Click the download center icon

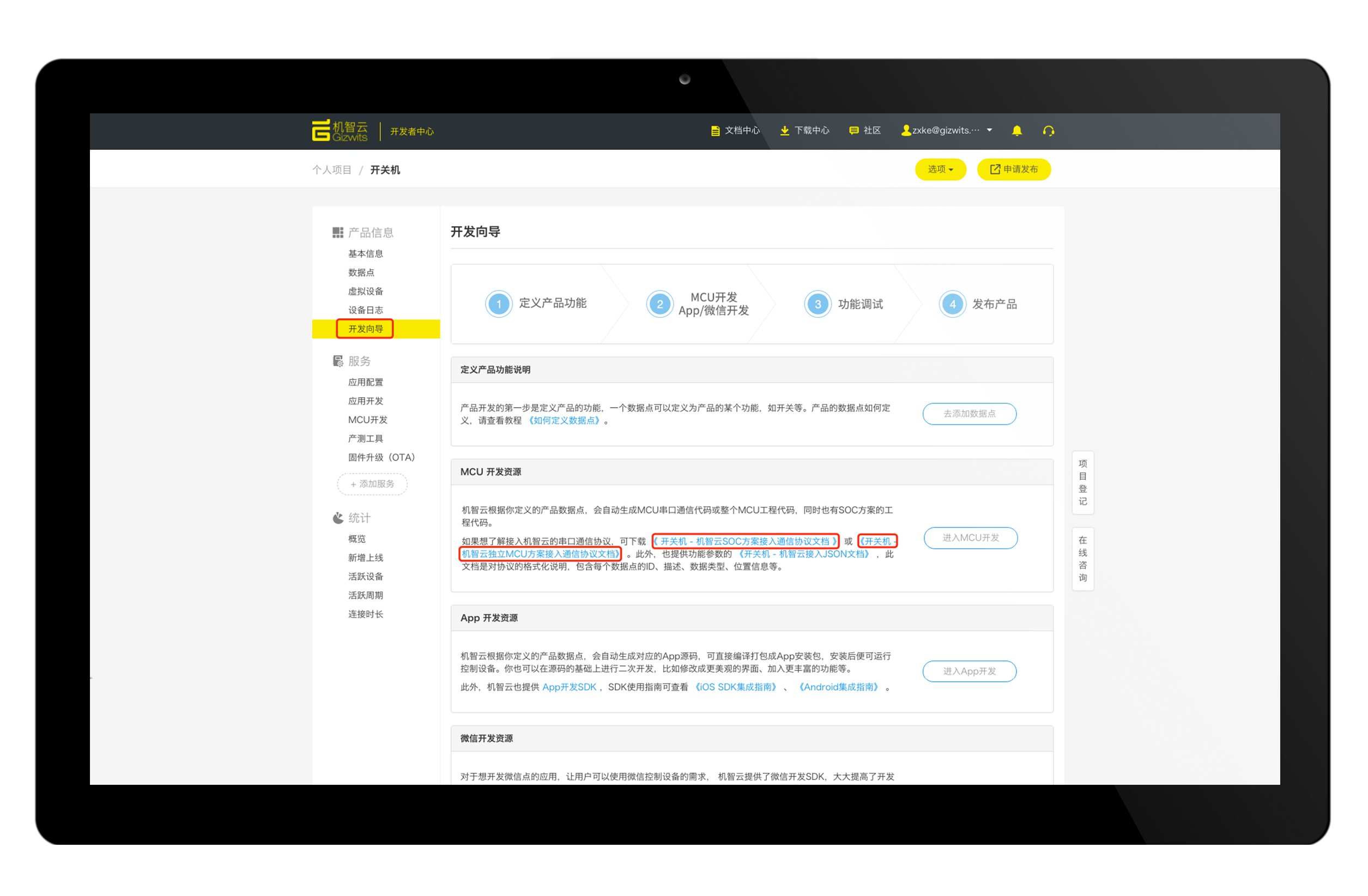784,131
